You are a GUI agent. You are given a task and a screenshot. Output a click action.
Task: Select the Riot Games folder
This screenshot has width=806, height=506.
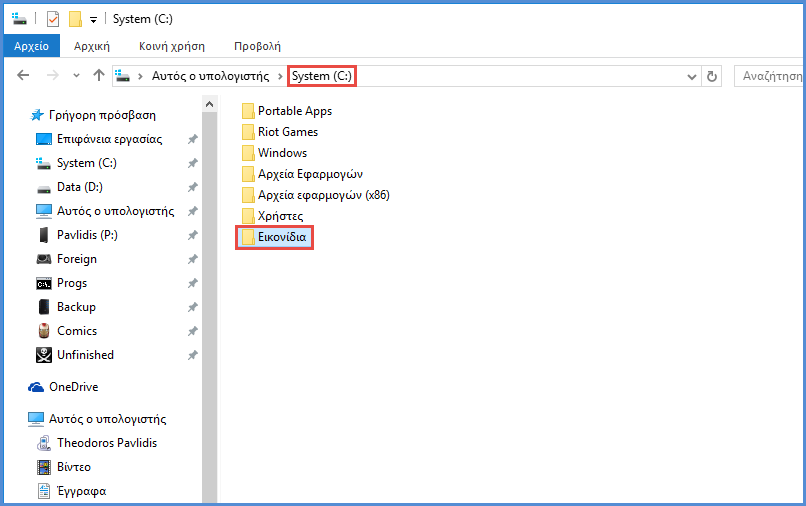click(x=288, y=132)
